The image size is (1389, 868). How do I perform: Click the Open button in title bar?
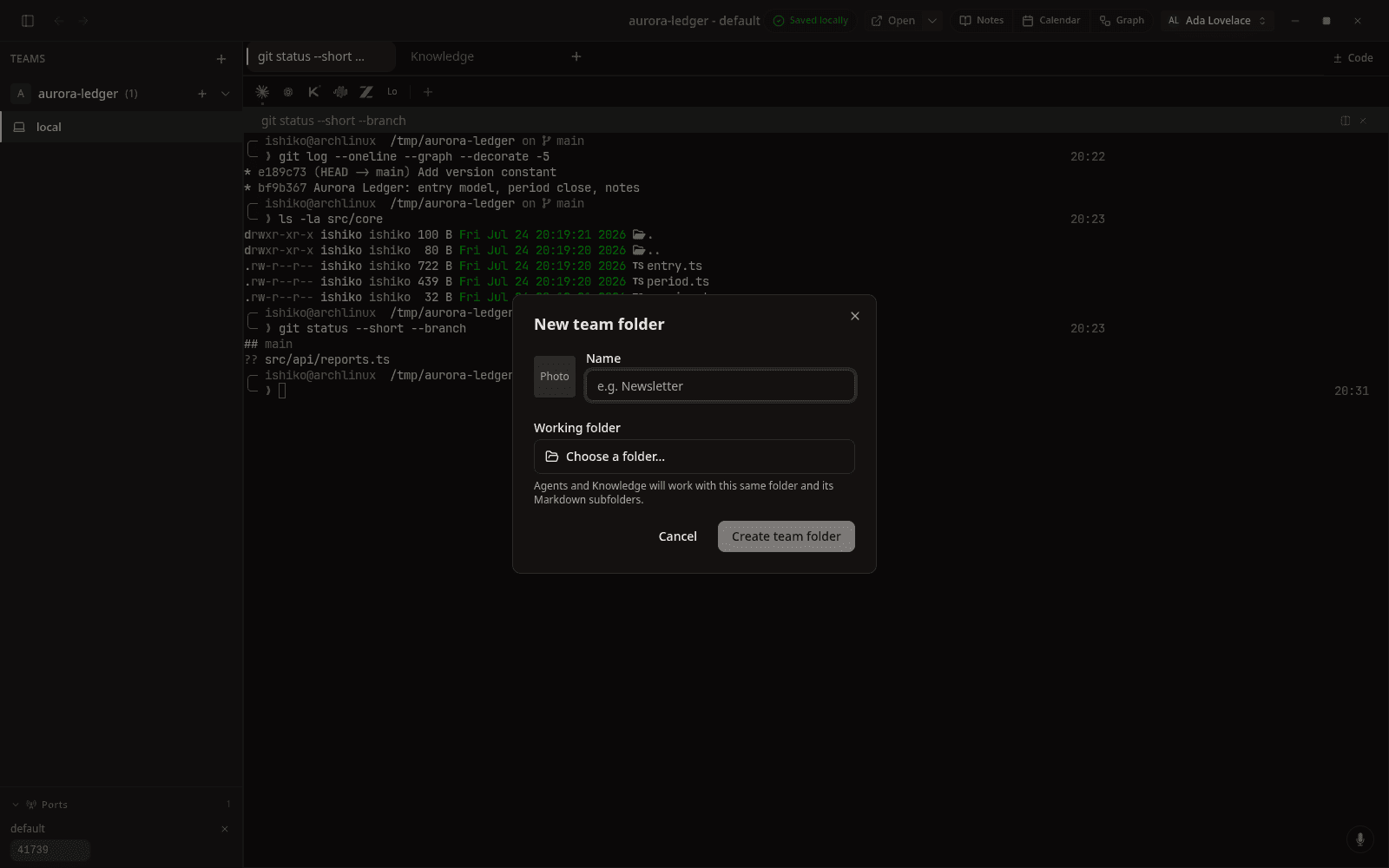click(x=893, y=21)
